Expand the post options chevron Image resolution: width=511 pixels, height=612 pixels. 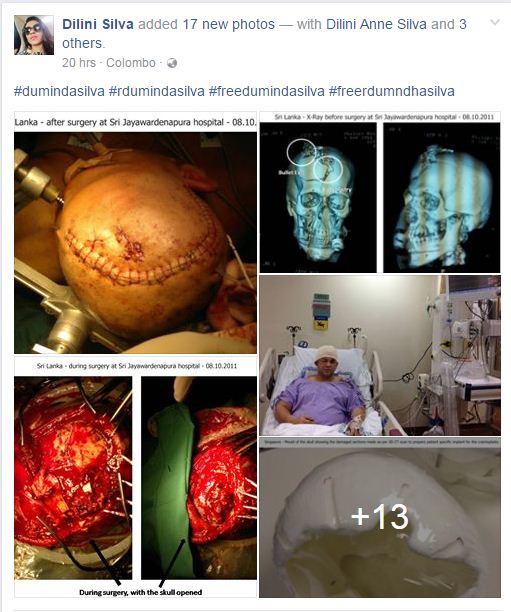(495, 23)
